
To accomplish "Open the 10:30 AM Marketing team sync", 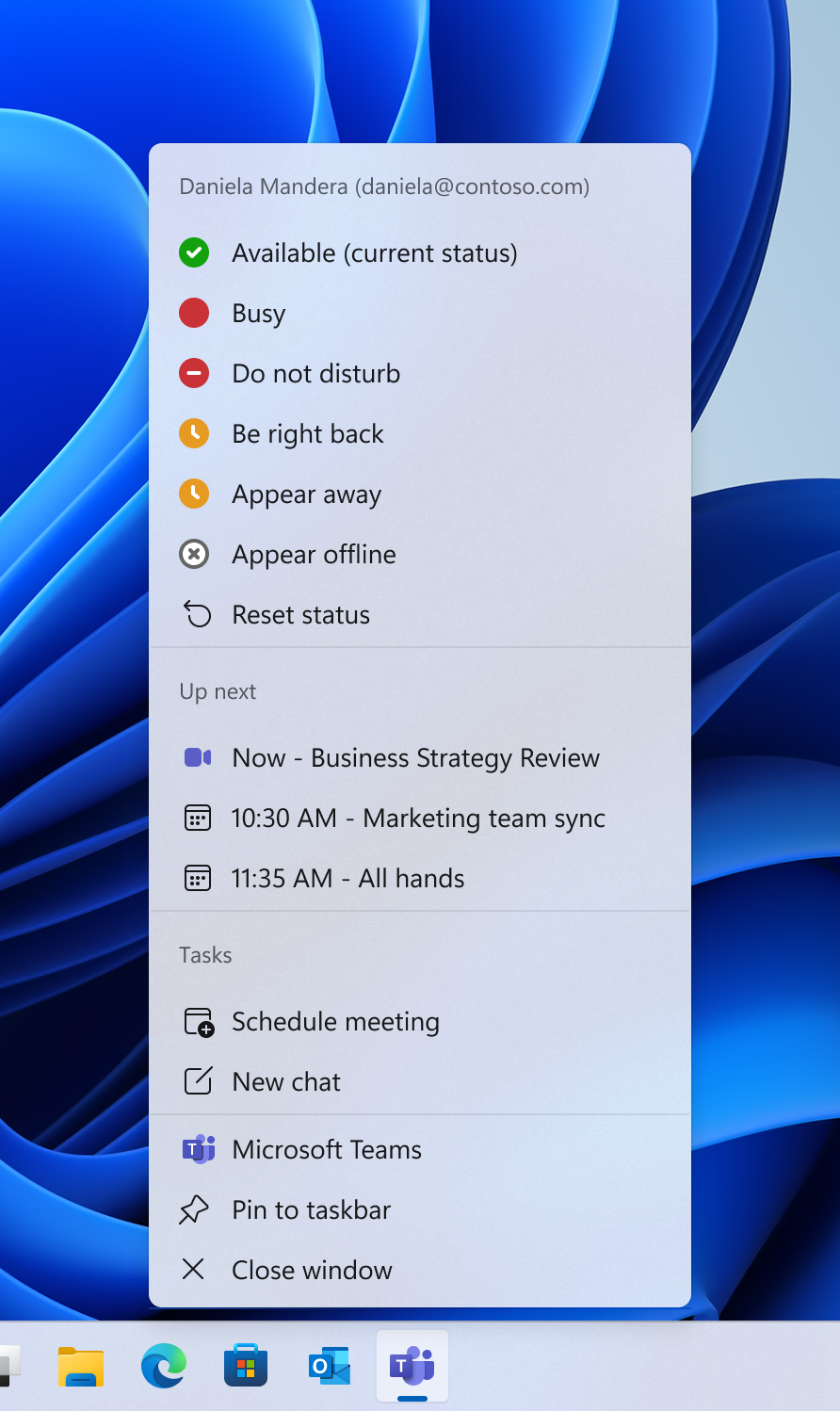I will pyautogui.click(x=420, y=818).
